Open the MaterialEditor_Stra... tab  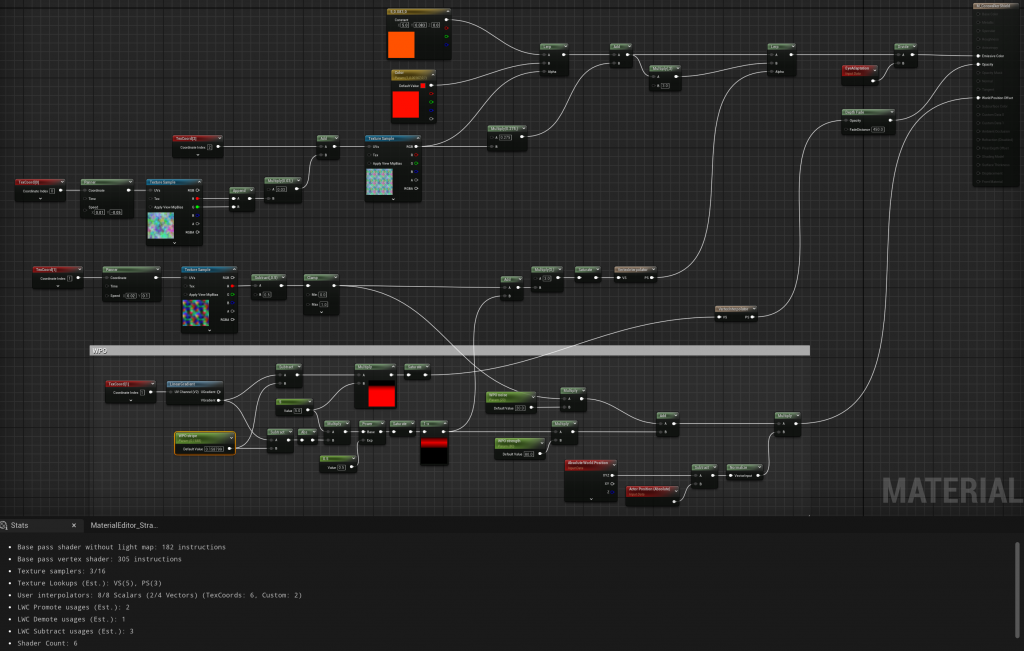click(124, 525)
